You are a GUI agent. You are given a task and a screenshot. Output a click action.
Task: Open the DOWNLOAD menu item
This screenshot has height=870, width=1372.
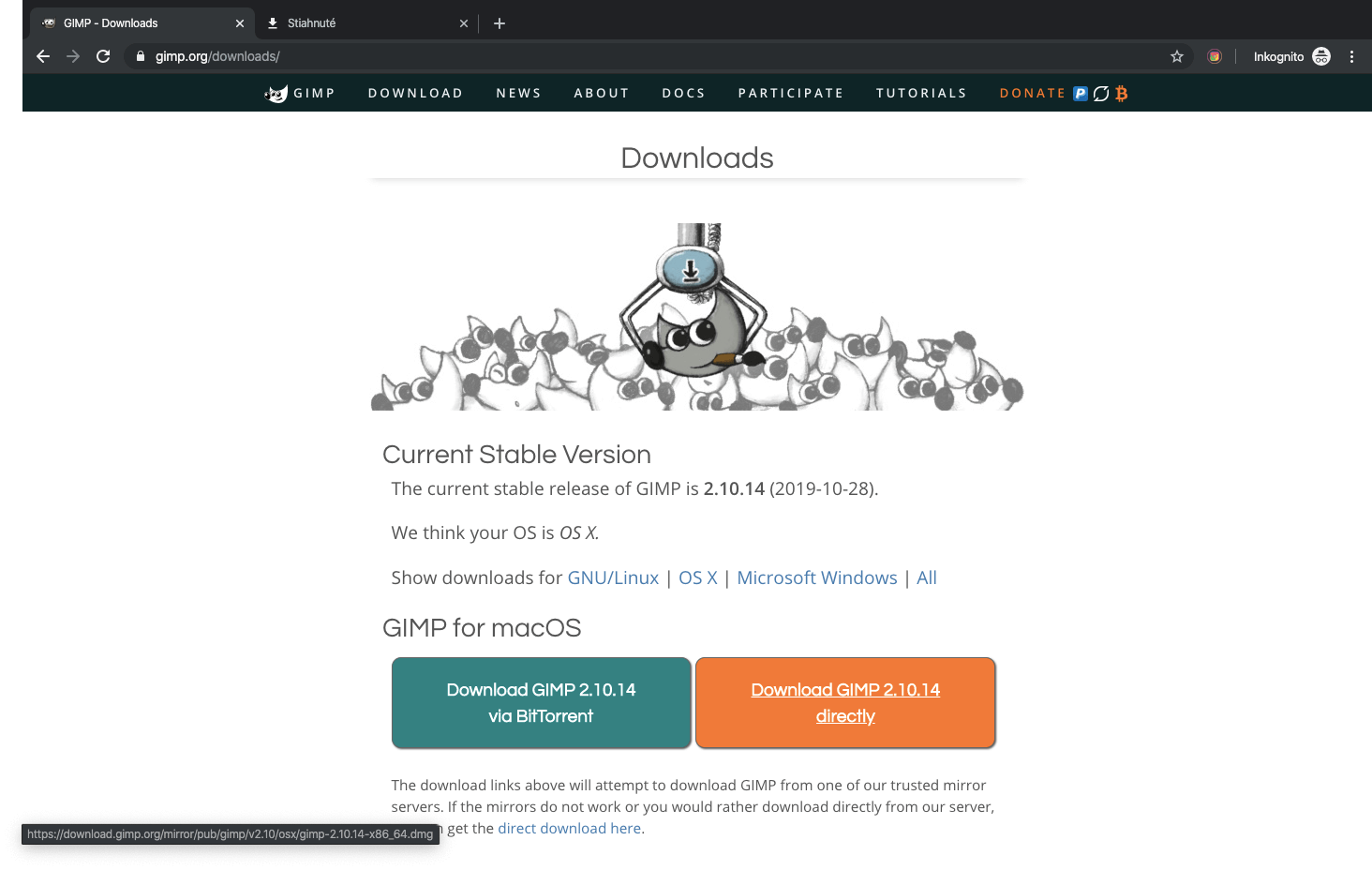click(416, 93)
